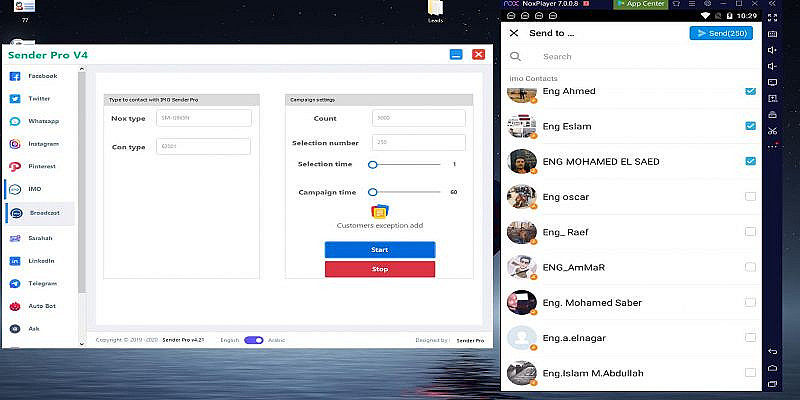Click the Sender Pro sidebar scrollbar thumb
The image size is (800, 400).
point(82,182)
